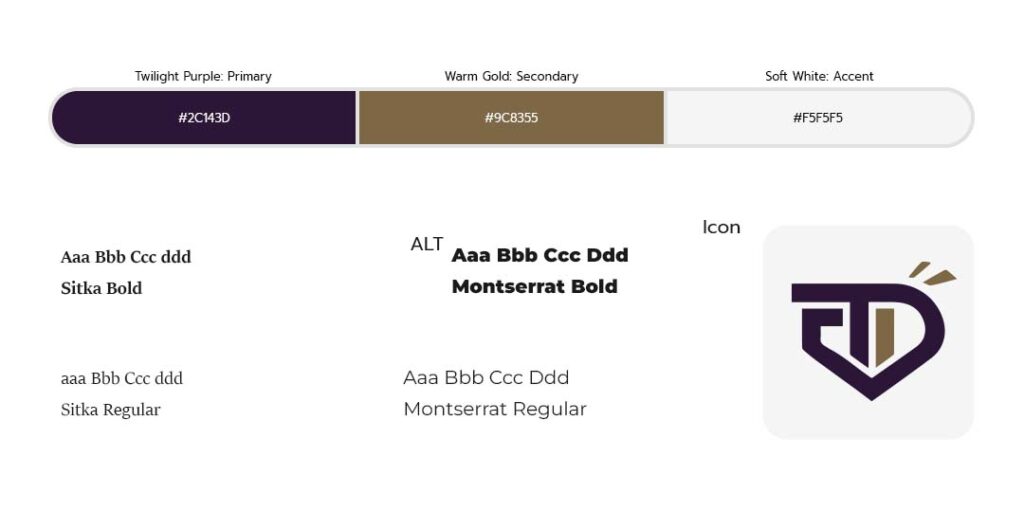
Task: Click the light sans-serif "Aaa Bbb Ccc Ddd" sample
Action: (x=486, y=378)
